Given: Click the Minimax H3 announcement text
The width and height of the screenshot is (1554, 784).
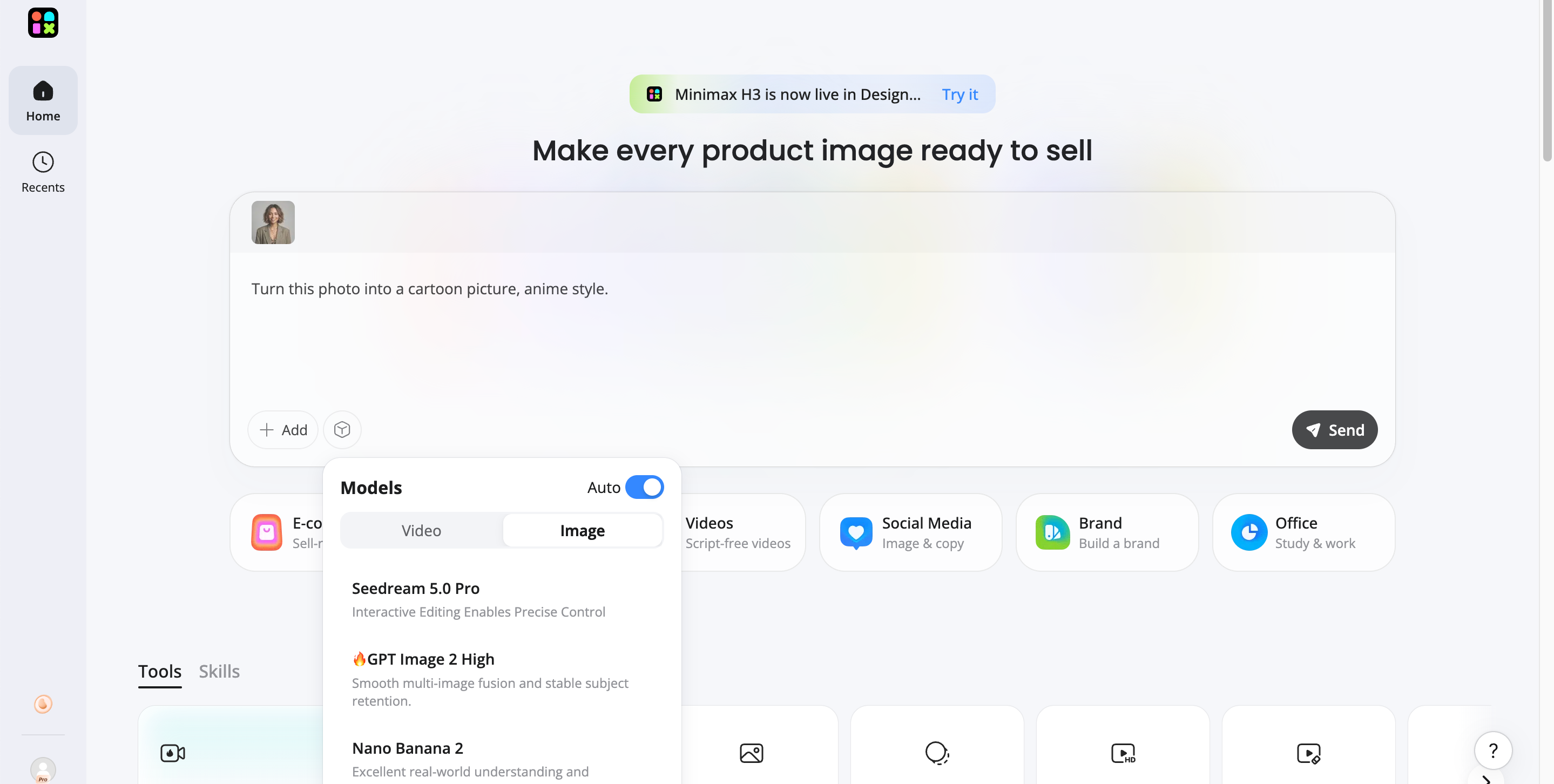Looking at the screenshot, I should [798, 94].
